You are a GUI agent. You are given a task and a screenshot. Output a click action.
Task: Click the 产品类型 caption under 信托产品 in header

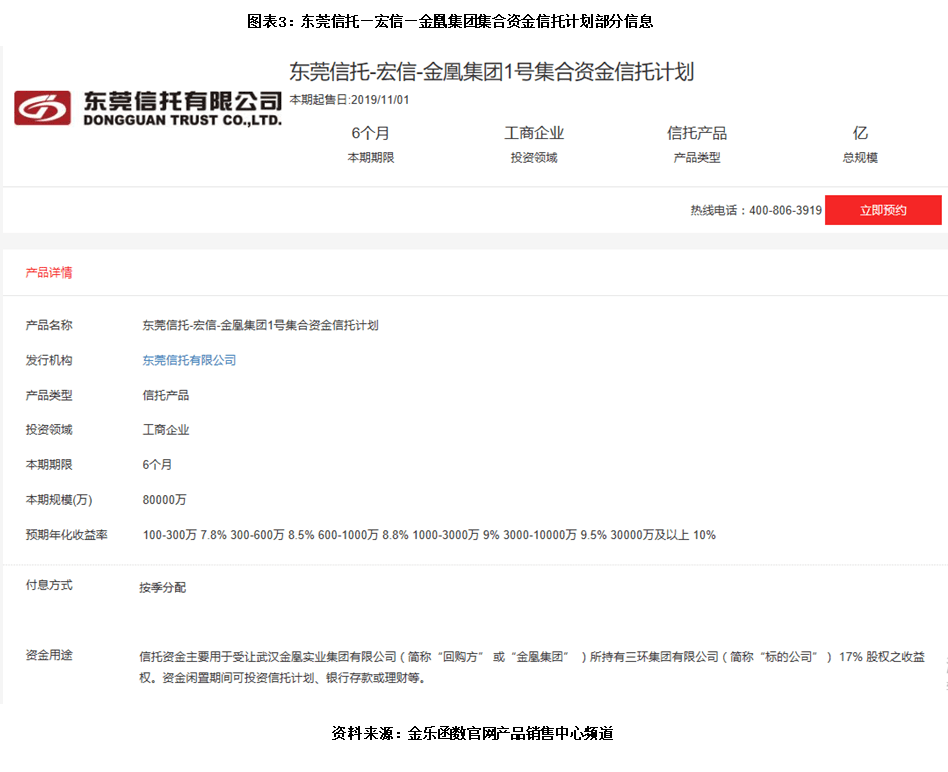point(696,158)
